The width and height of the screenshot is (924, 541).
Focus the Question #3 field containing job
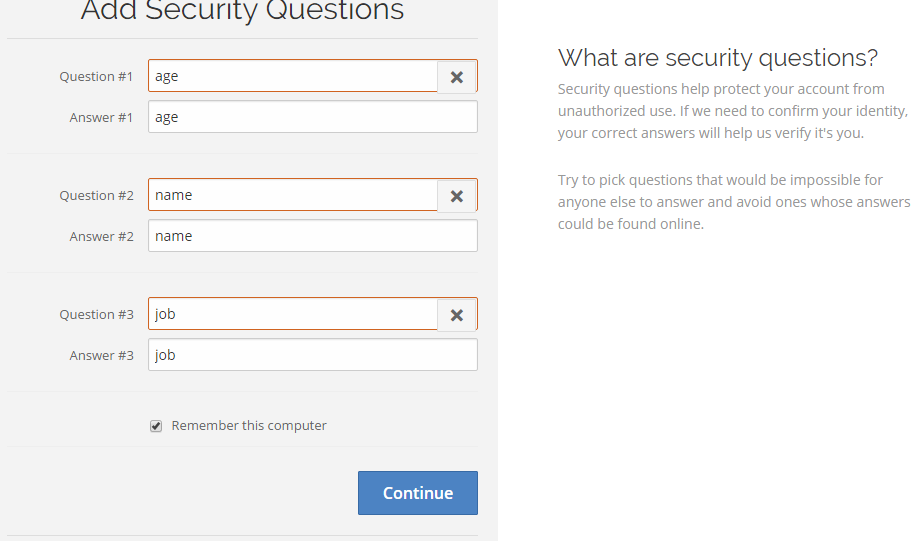tap(293, 314)
